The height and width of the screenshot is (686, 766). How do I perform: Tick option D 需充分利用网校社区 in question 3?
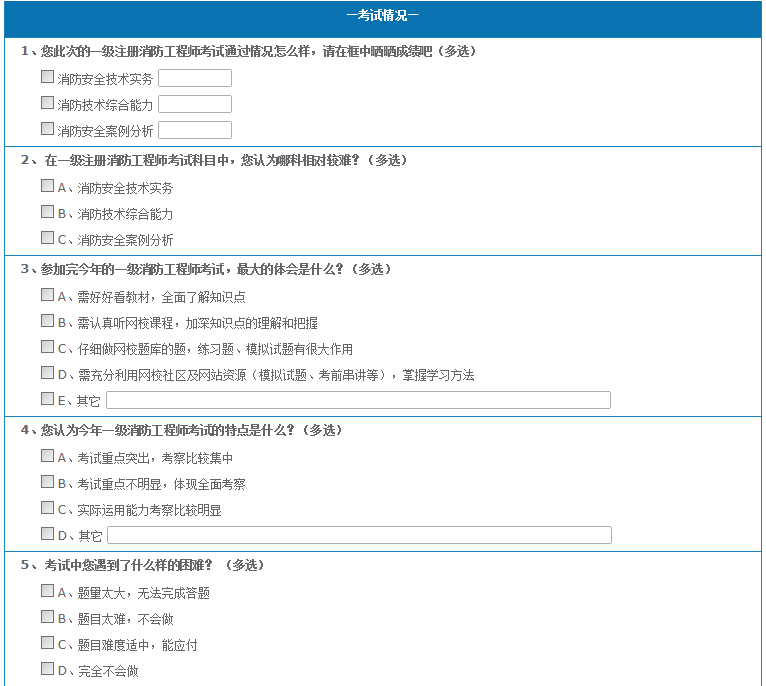pos(47,373)
